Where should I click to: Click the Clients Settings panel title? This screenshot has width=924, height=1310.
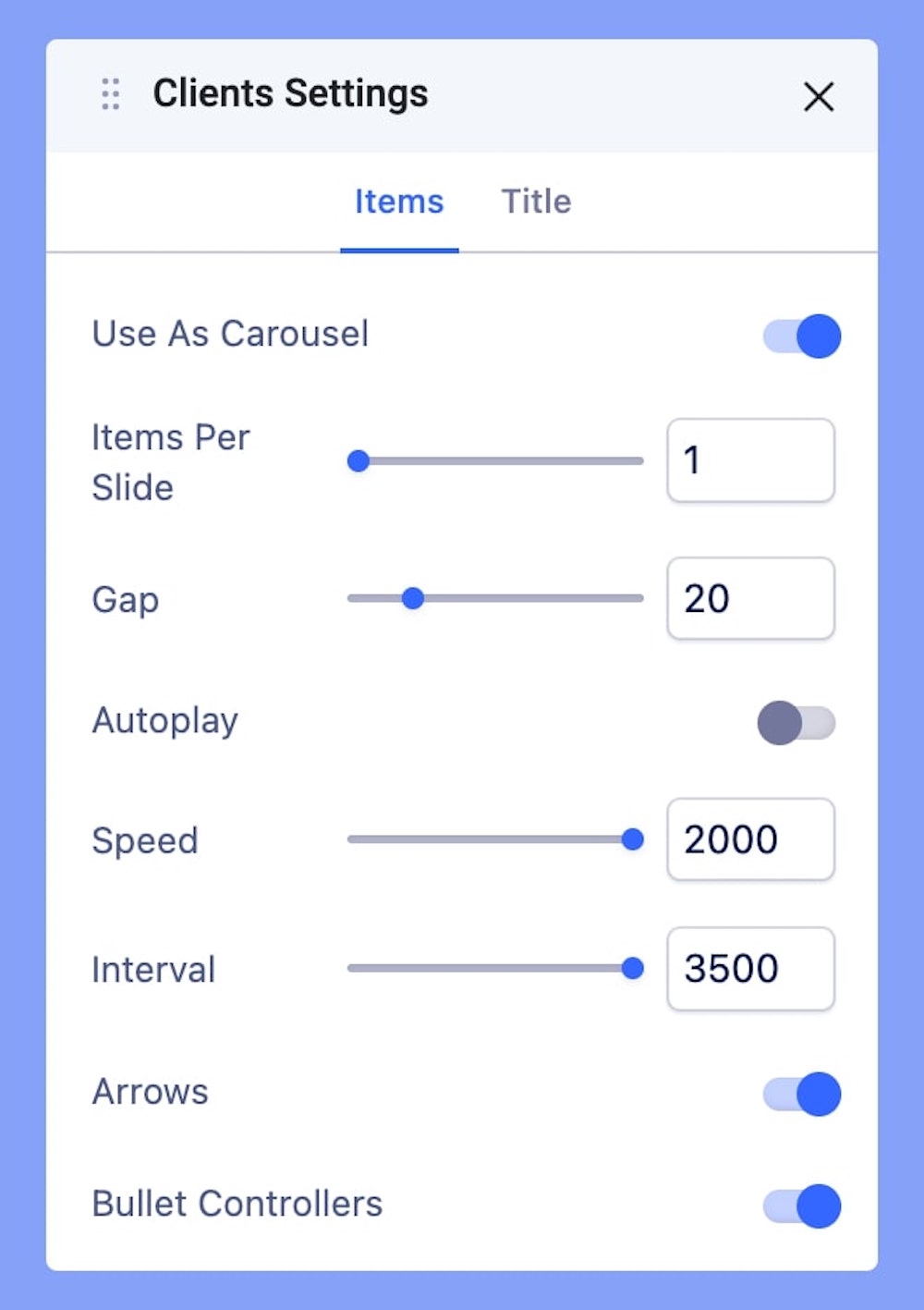[290, 94]
